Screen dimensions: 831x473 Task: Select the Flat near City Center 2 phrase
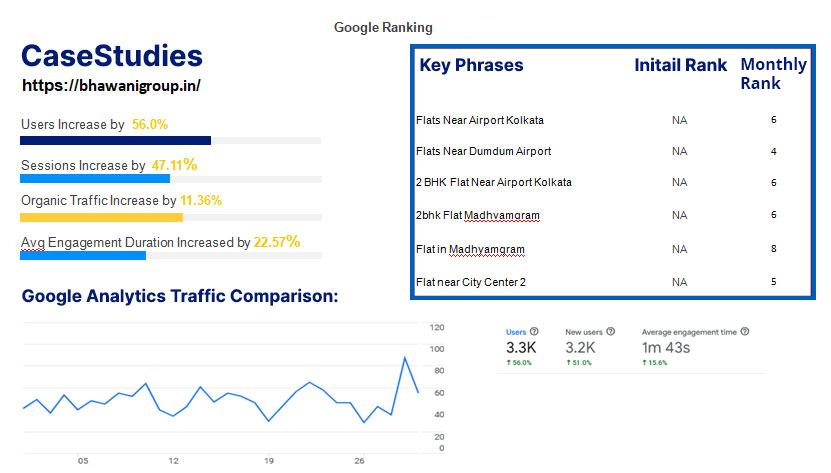(x=471, y=282)
